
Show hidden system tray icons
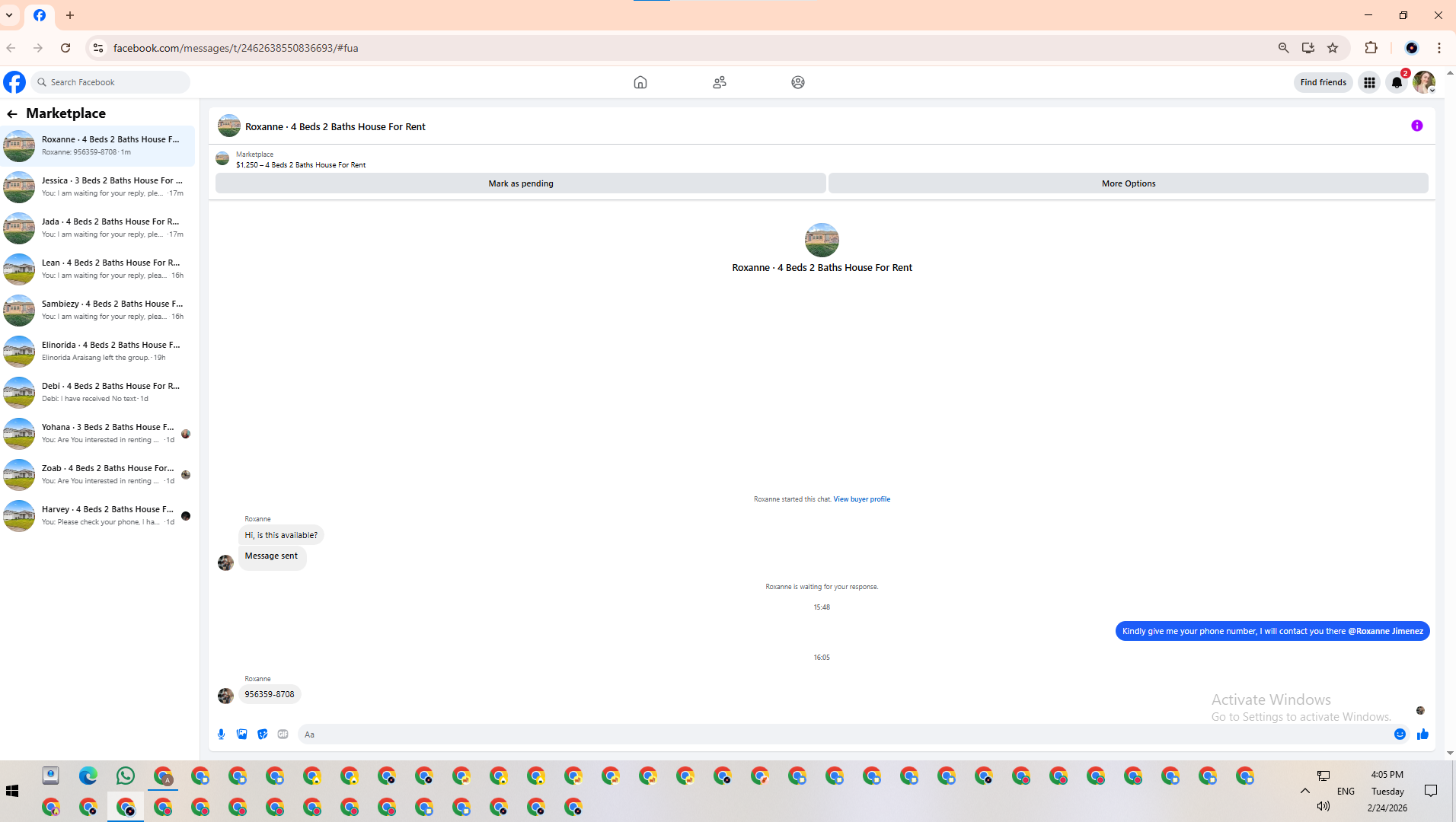pyautogui.click(x=1305, y=791)
